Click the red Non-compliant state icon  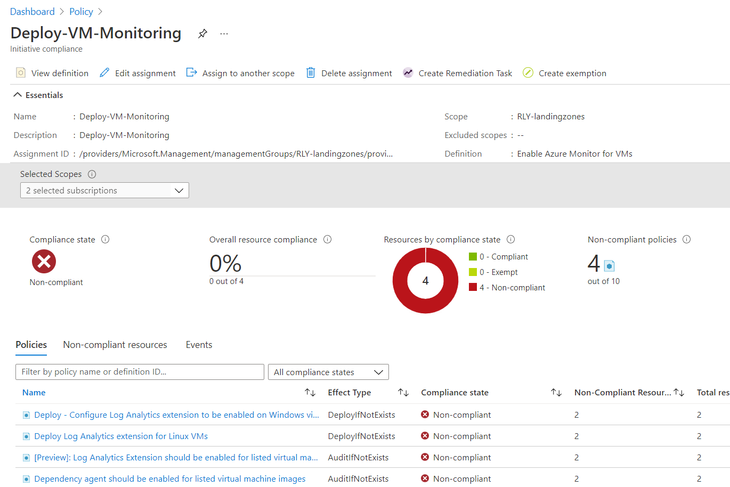tap(44, 261)
